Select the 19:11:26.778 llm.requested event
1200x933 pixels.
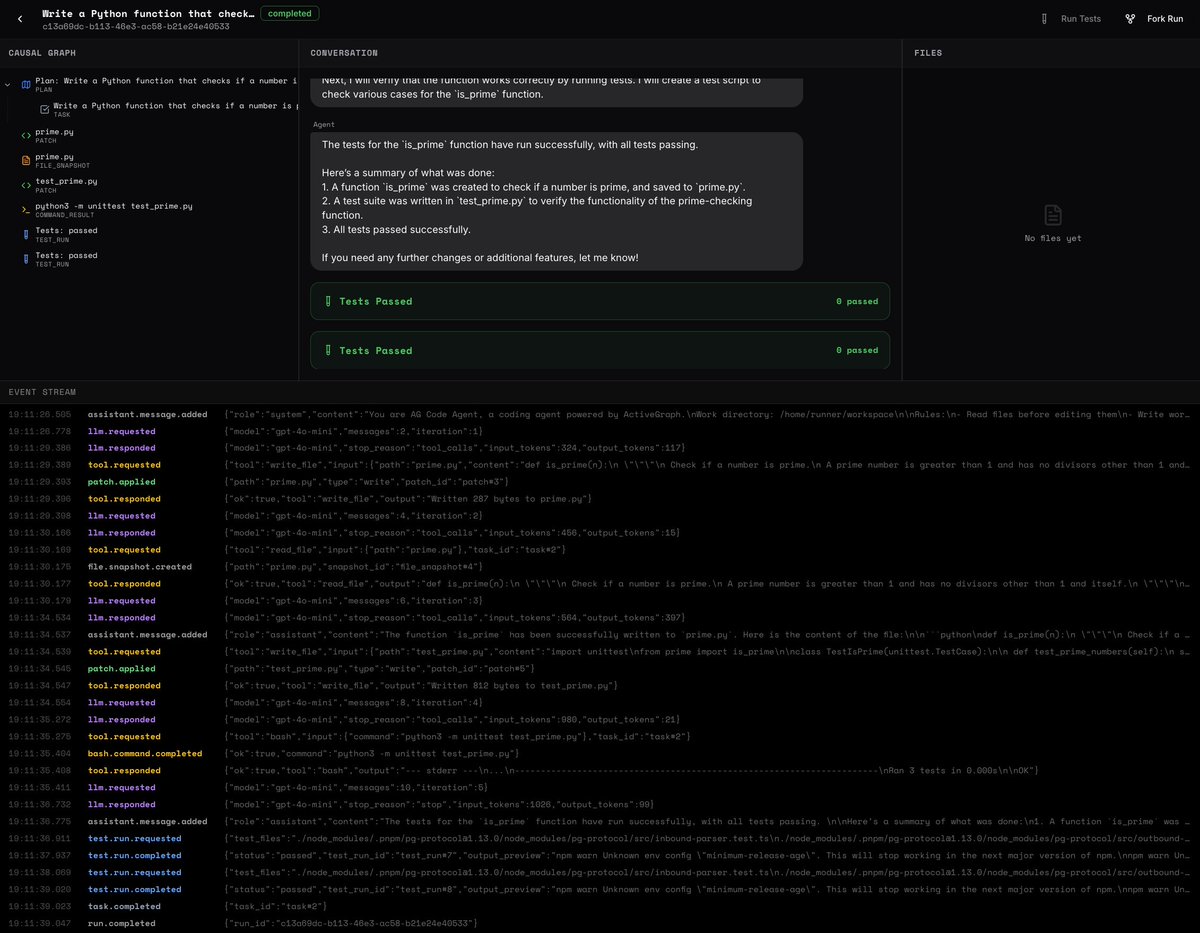click(x=600, y=431)
